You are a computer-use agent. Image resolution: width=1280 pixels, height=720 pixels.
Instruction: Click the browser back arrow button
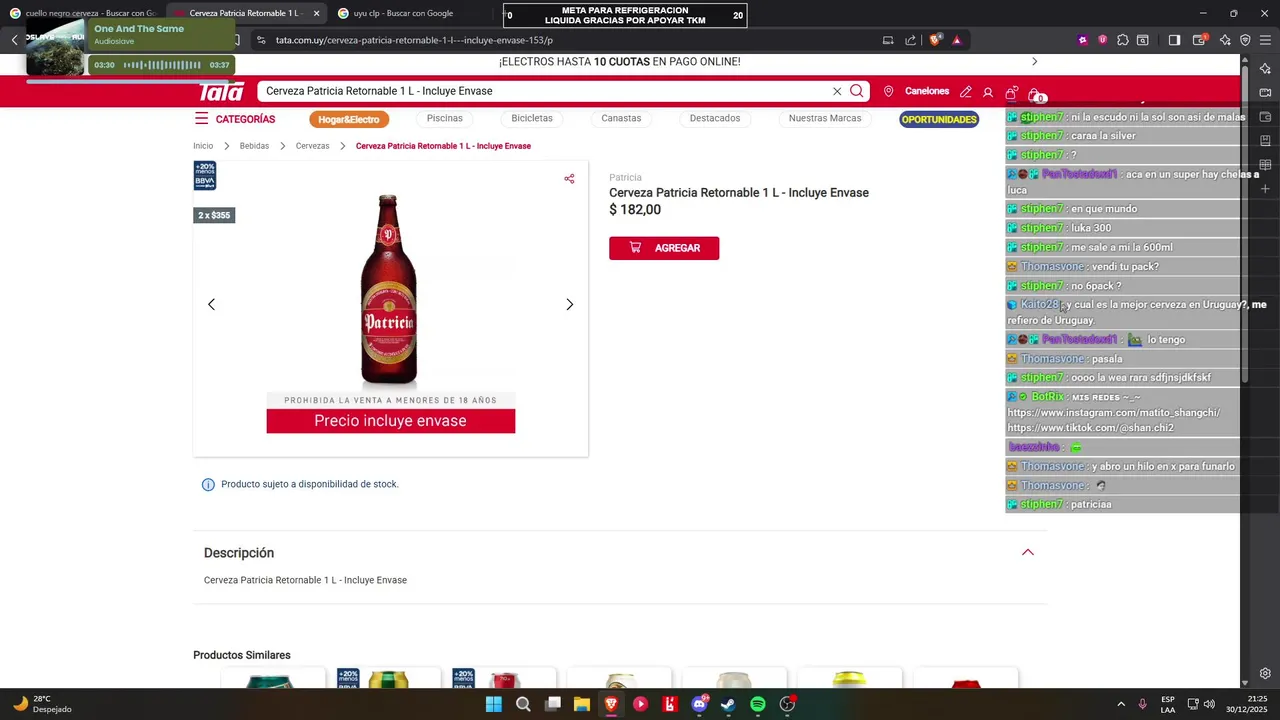14,40
